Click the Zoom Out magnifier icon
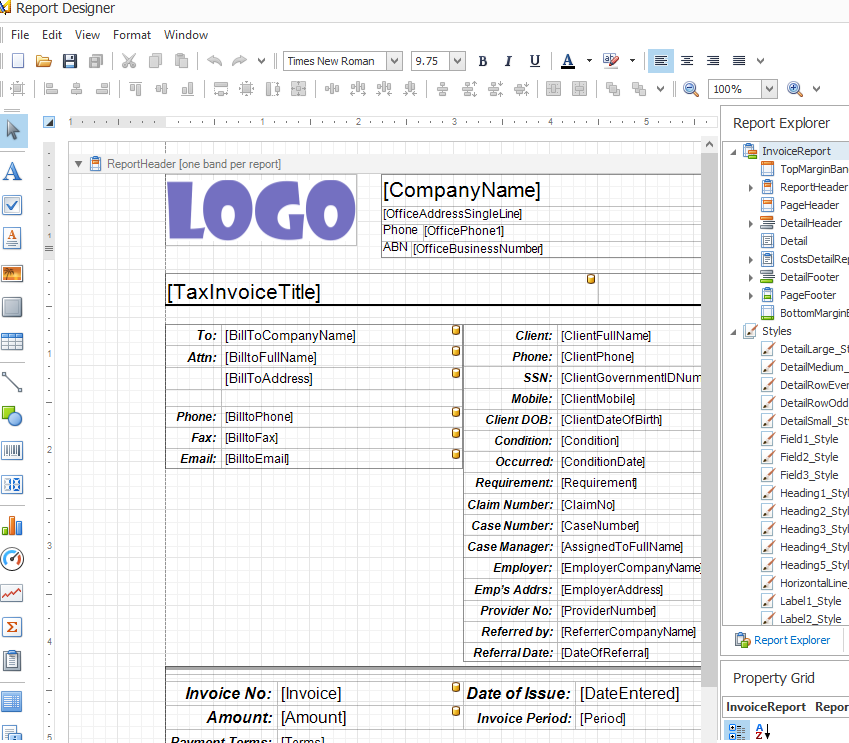The height and width of the screenshot is (743, 849). pos(690,89)
